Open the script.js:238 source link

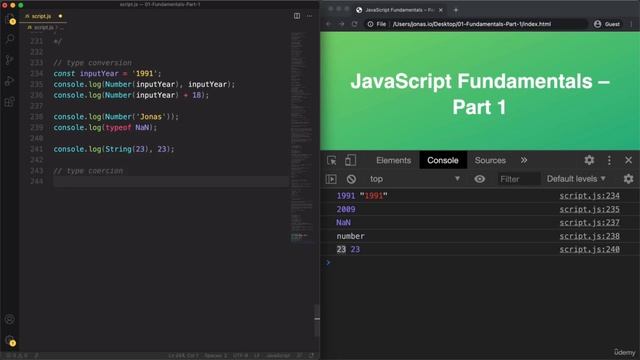[x=589, y=236]
